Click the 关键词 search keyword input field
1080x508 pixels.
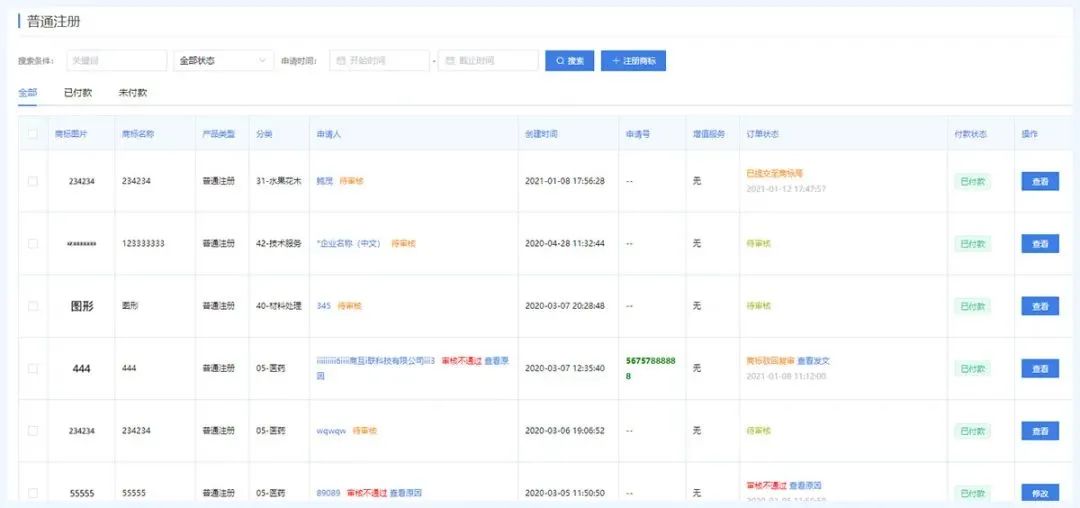click(x=116, y=61)
